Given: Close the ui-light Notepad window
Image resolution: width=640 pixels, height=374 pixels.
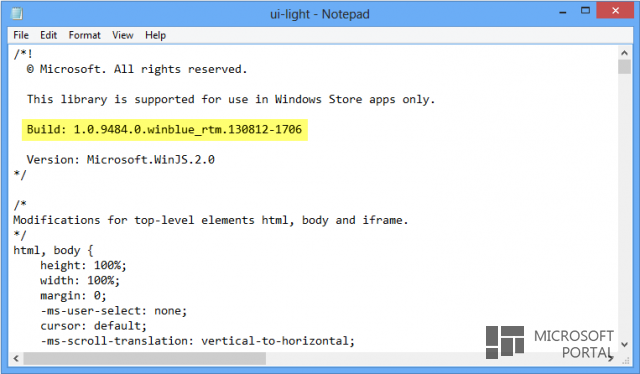Looking at the screenshot, I should click(615, 11).
